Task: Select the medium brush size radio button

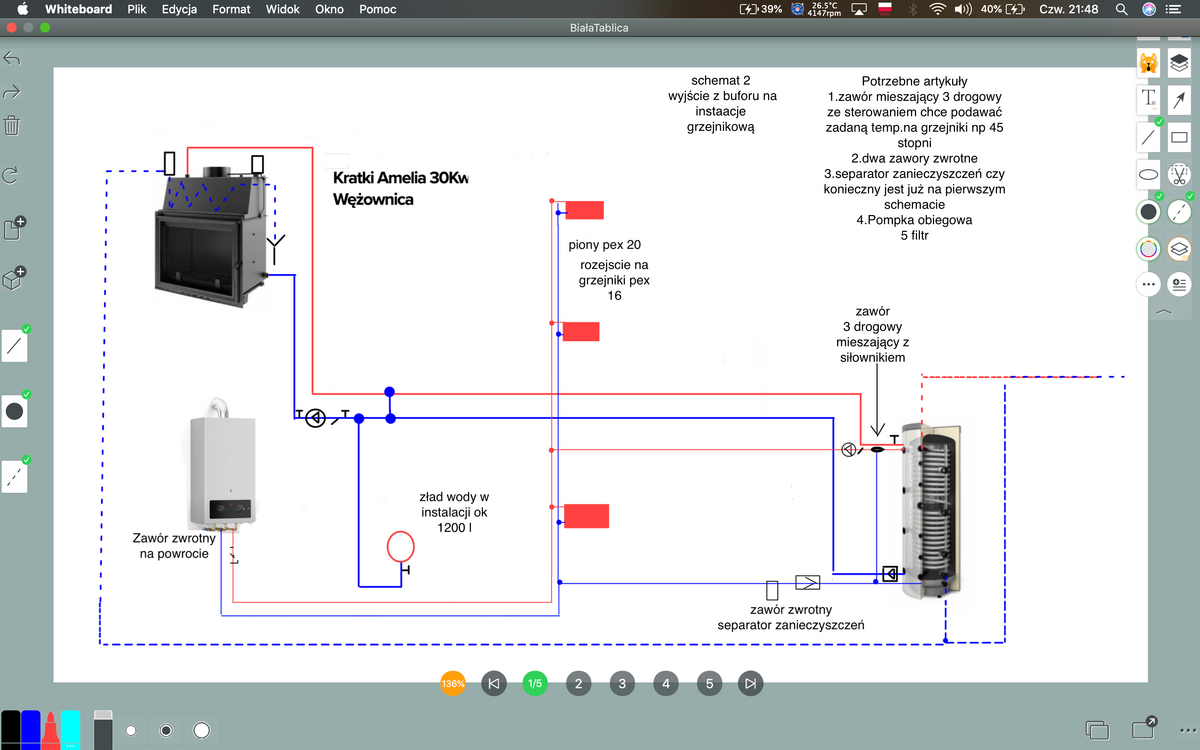Action: coord(166,731)
